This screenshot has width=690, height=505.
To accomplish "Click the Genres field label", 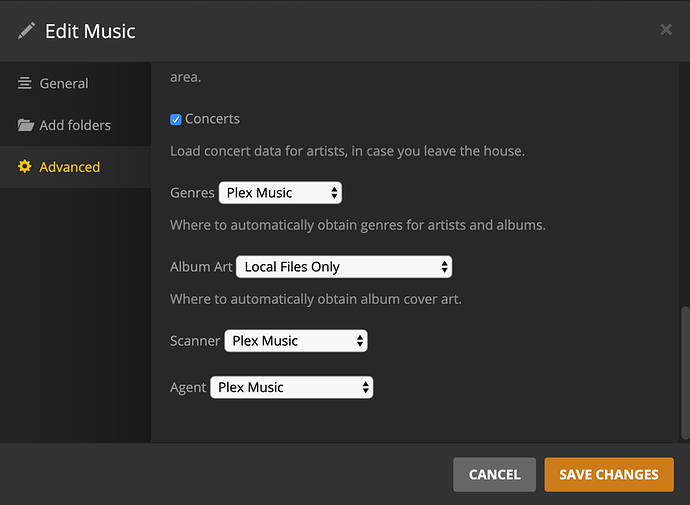I will pyautogui.click(x=192, y=193).
